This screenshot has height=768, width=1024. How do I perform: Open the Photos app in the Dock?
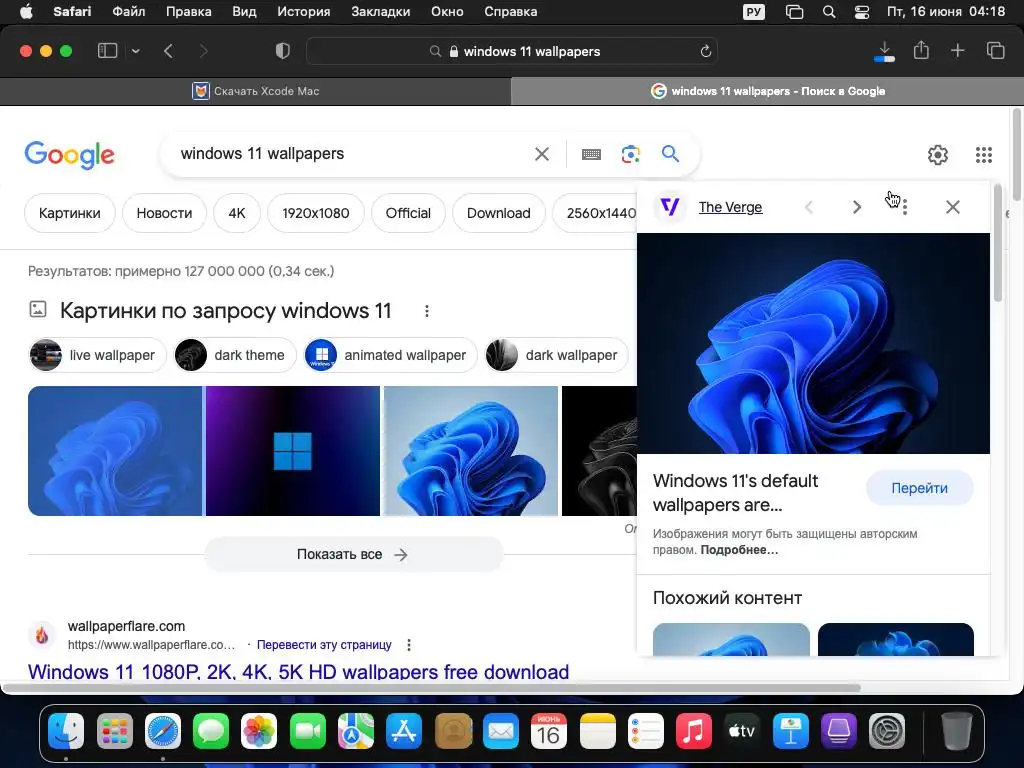(259, 731)
